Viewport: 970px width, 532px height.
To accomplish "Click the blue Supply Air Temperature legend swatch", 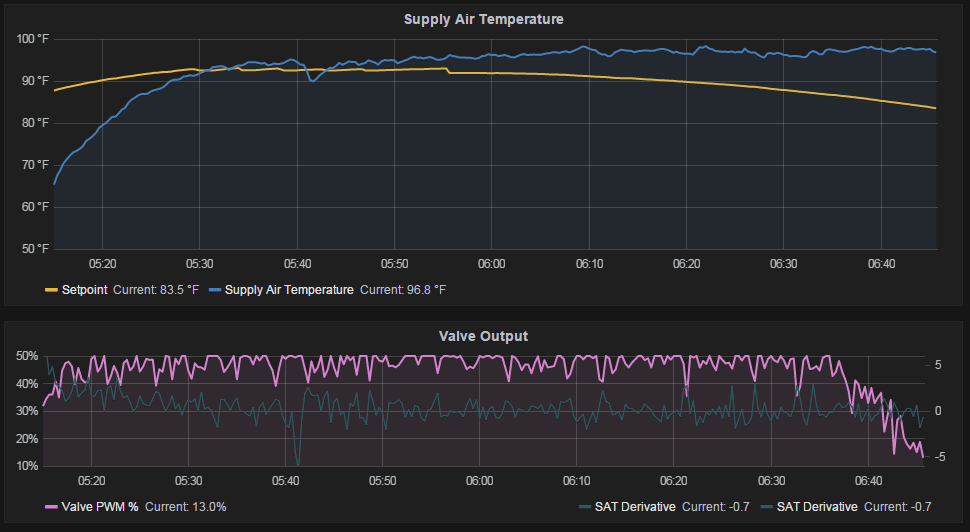I will click(215, 290).
